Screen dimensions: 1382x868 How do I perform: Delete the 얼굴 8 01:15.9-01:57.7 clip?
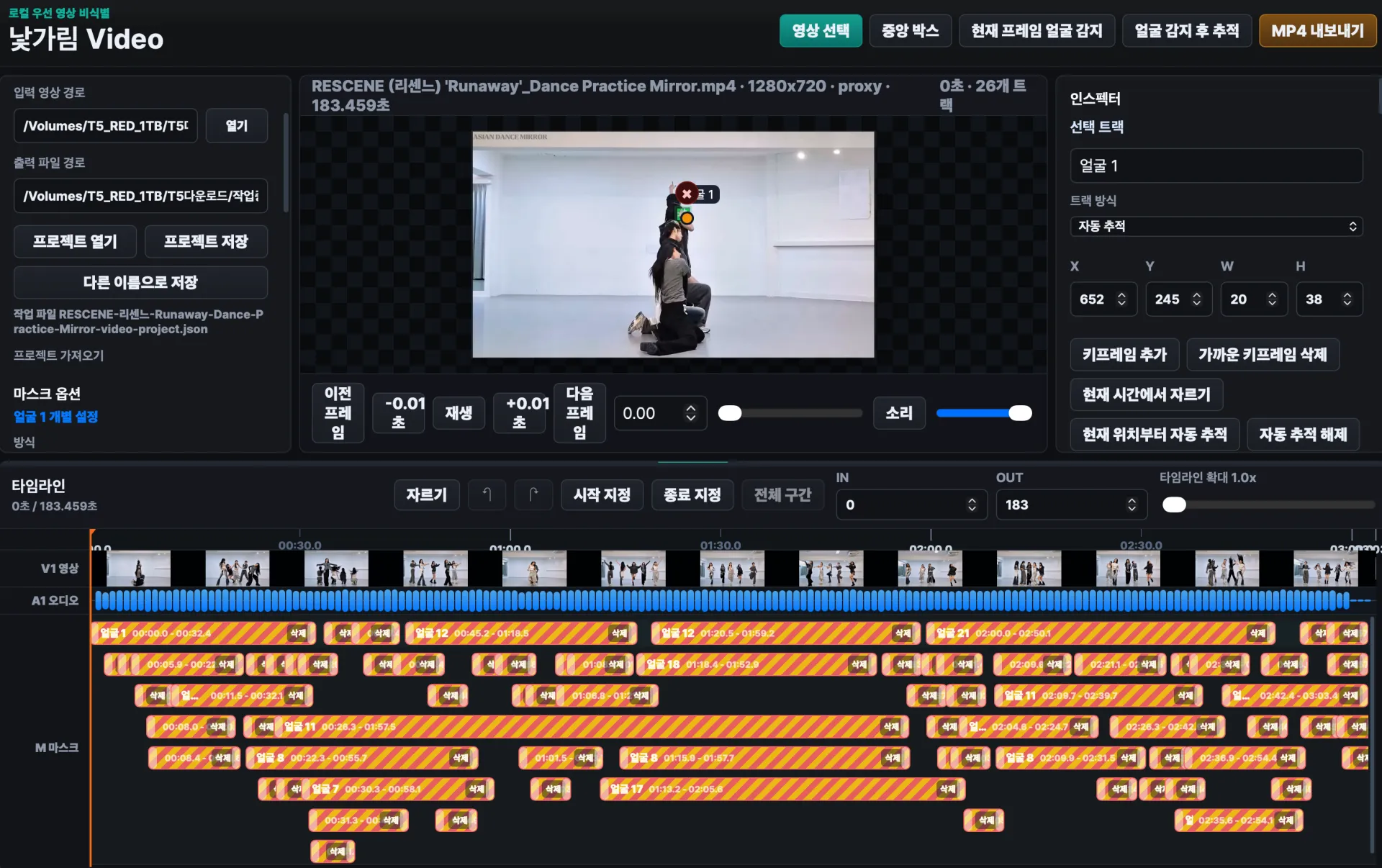[893, 758]
